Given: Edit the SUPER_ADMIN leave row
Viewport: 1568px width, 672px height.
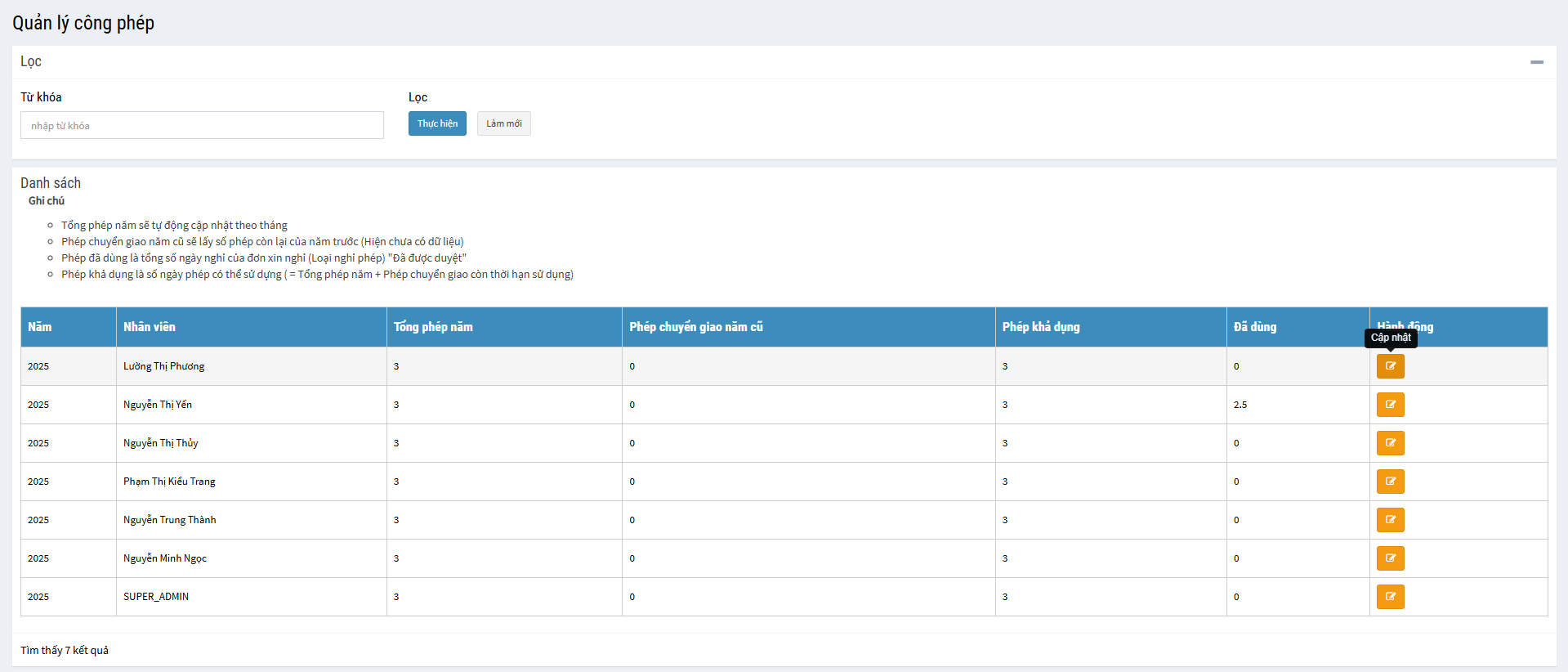Looking at the screenshot, I should point(1390,597).
